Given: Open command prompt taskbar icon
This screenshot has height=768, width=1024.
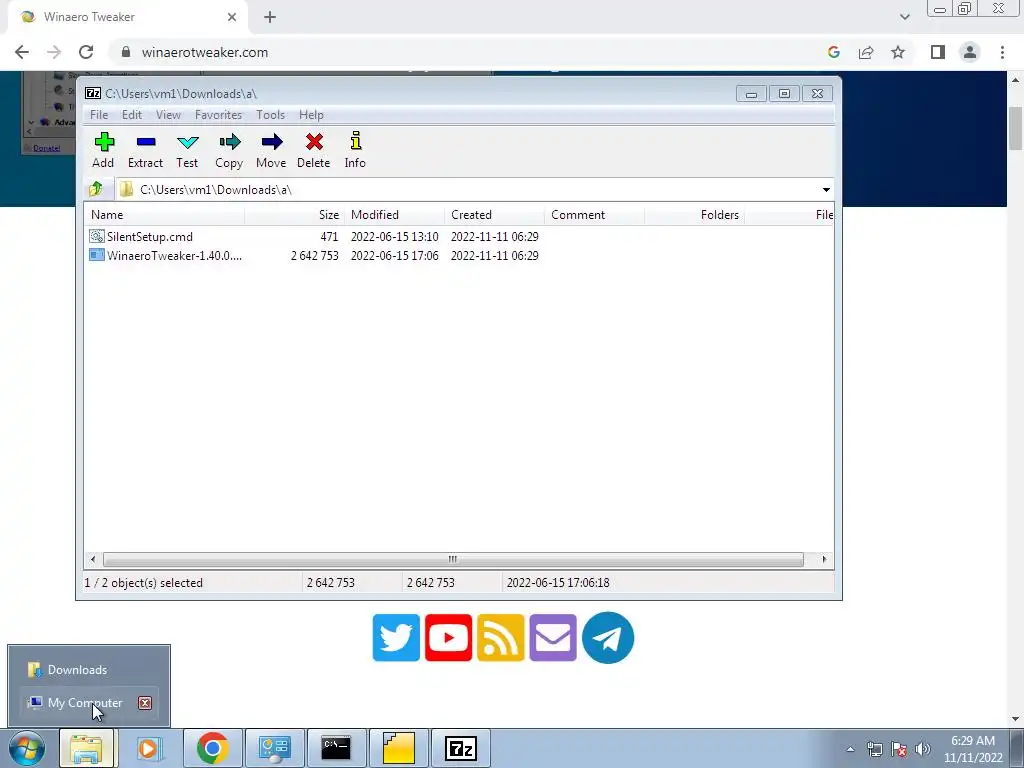Looking at the screenshot, I should (336, 748).
